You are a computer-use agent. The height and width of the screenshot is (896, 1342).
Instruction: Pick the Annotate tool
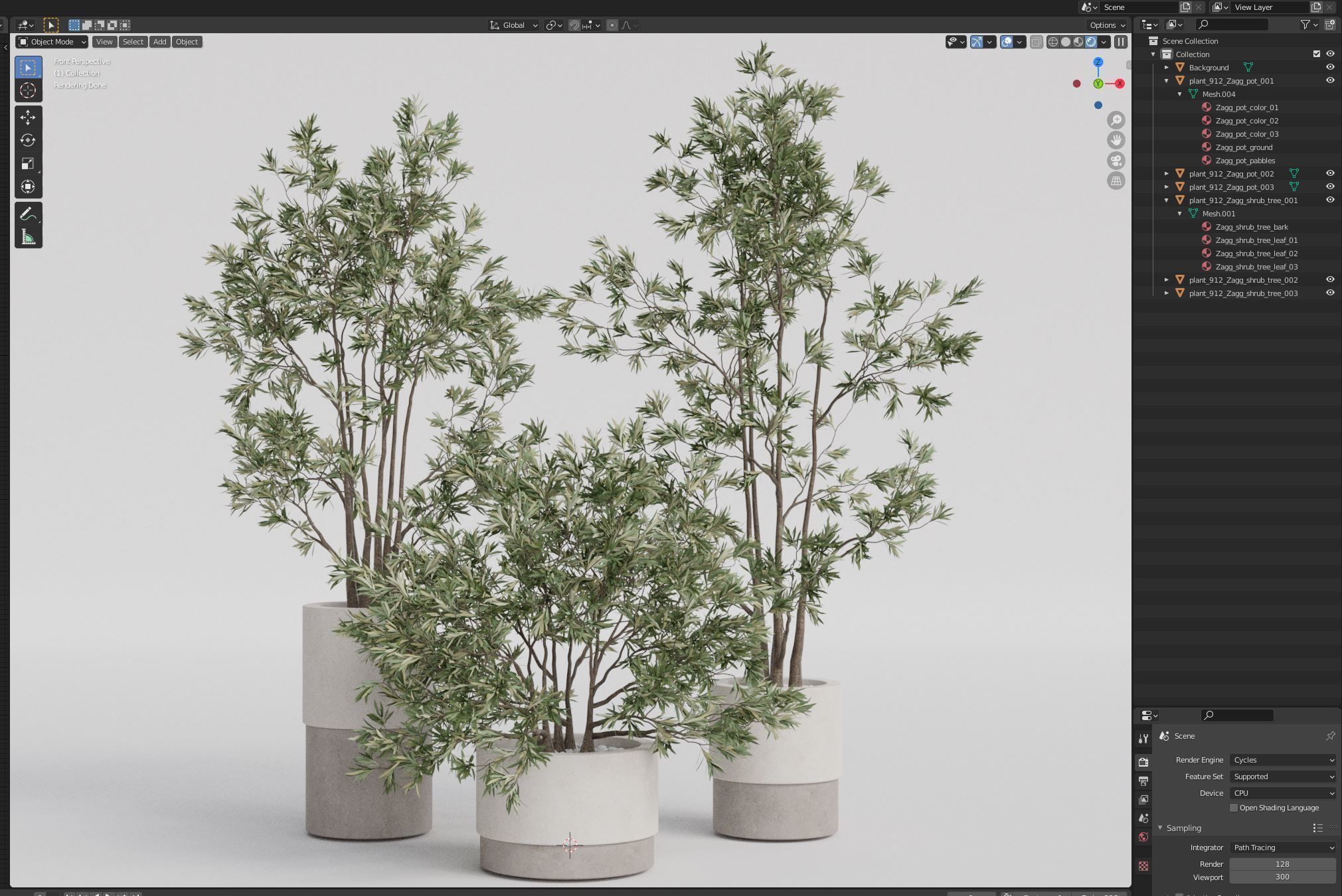point(28,214)
